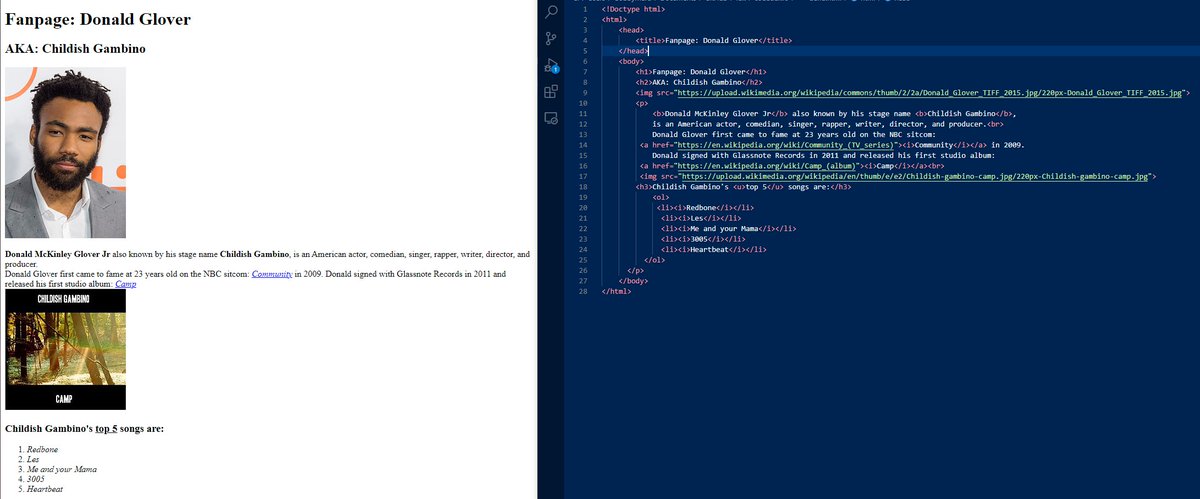Open the Remote Explorer icon
The image size is (1200, 499).
(x=550, y=118)
